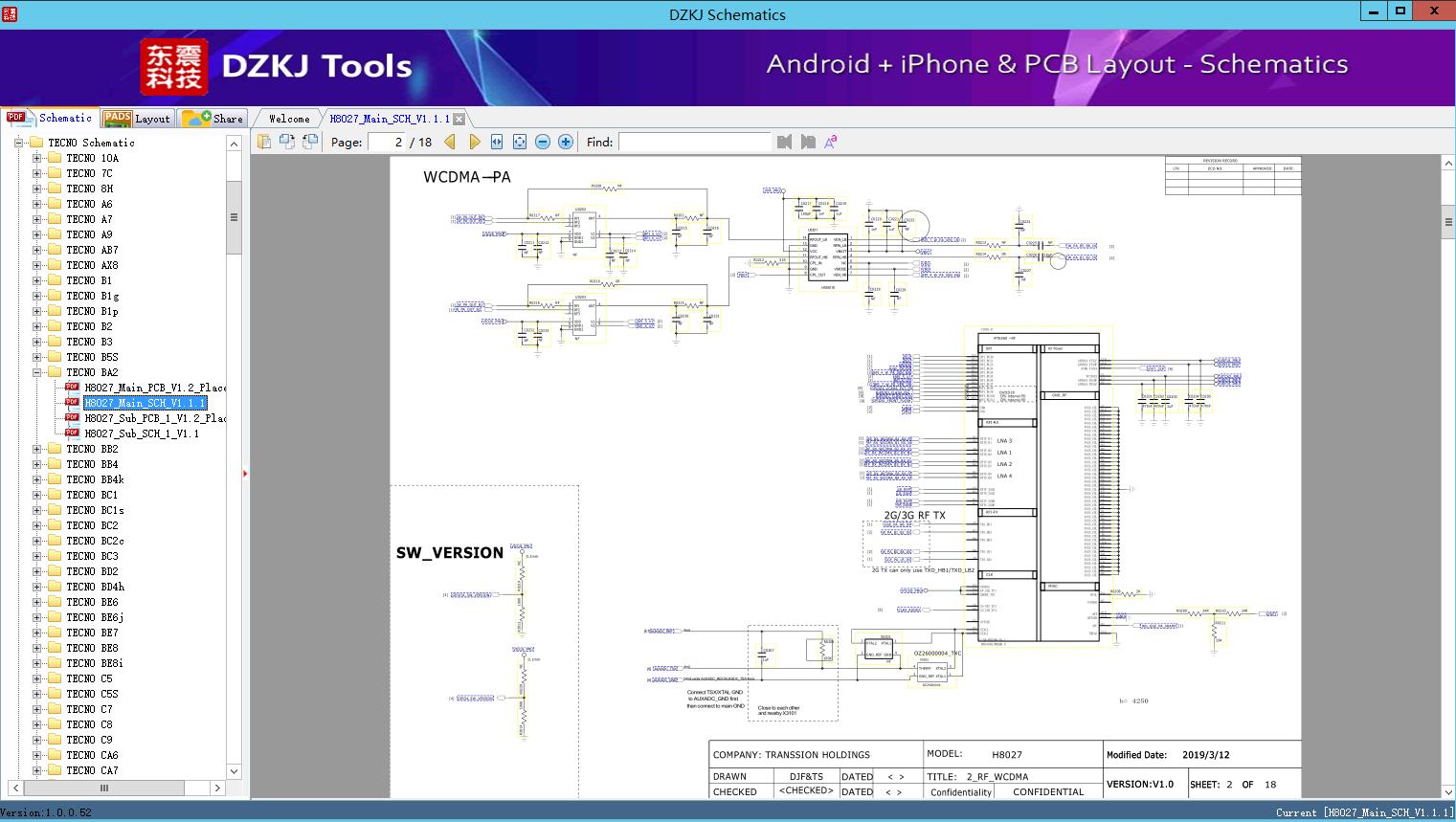Image resolution: width=1456 pixels, height=822 pixels.
Task: Toggle match case search option icon
Action: point(830,142)
